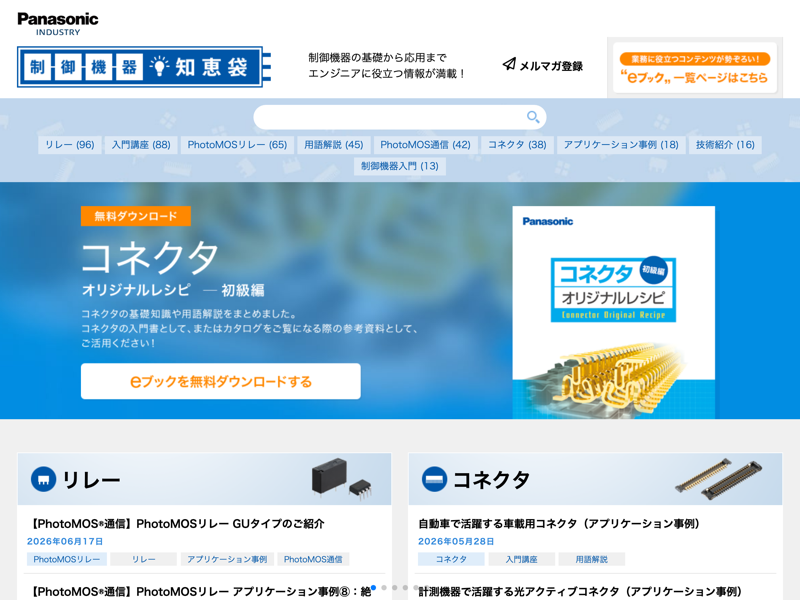Image resolution: width=800 pixels, height=600 pixels.
Task: Click inside the search input field
Action: [399, 117]
